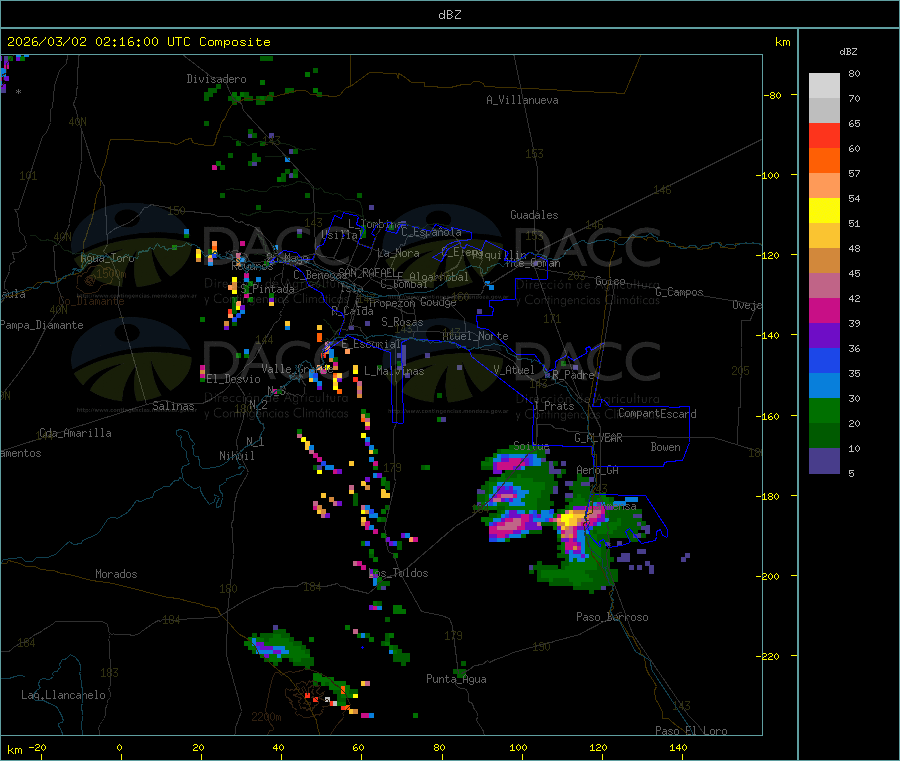
Task: Click the 'Divisadero' place label
Action: click(216, 79)
